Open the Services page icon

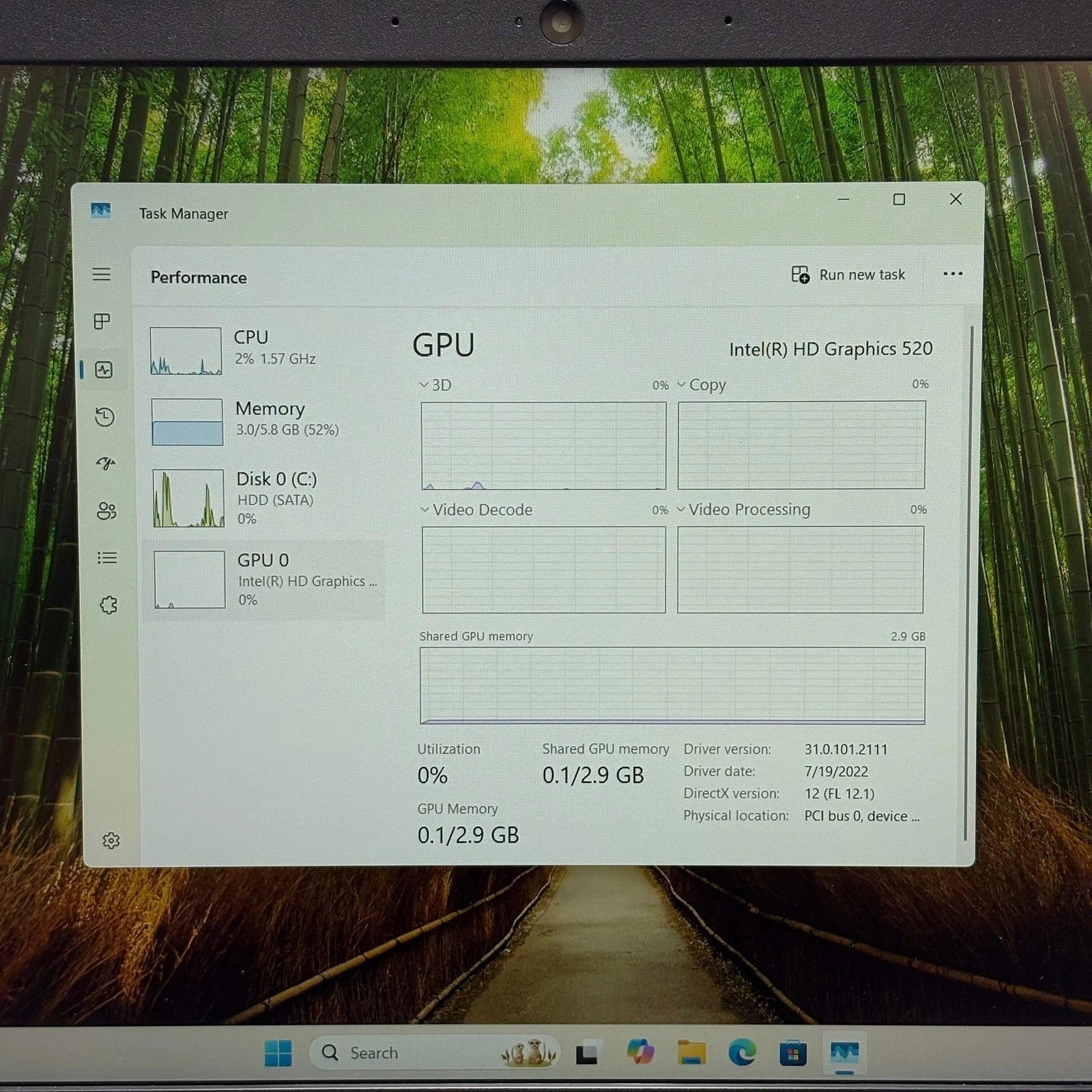[x=109, y=605]
